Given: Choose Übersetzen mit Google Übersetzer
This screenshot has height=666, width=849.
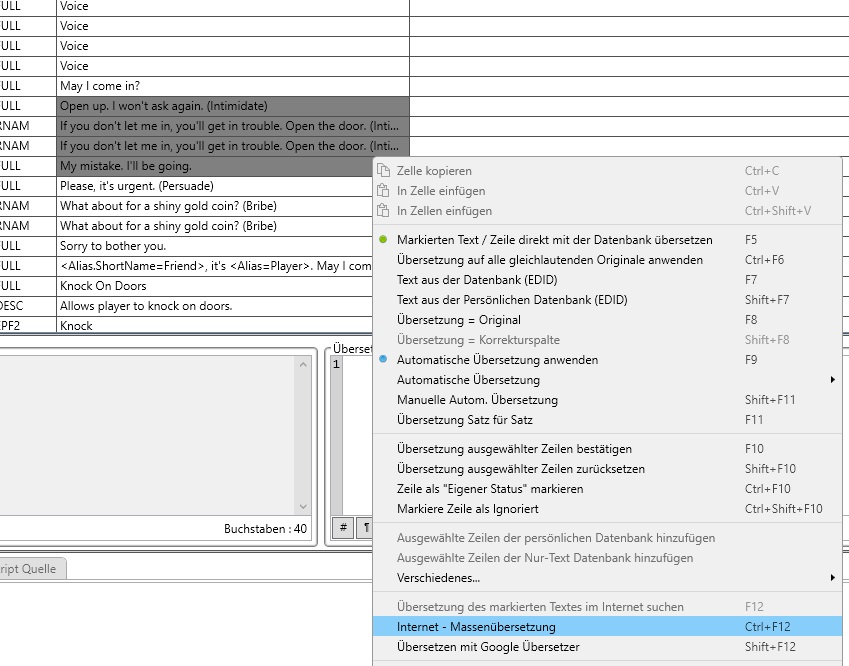Looking at the screenshot, I should tap(488, 647).
